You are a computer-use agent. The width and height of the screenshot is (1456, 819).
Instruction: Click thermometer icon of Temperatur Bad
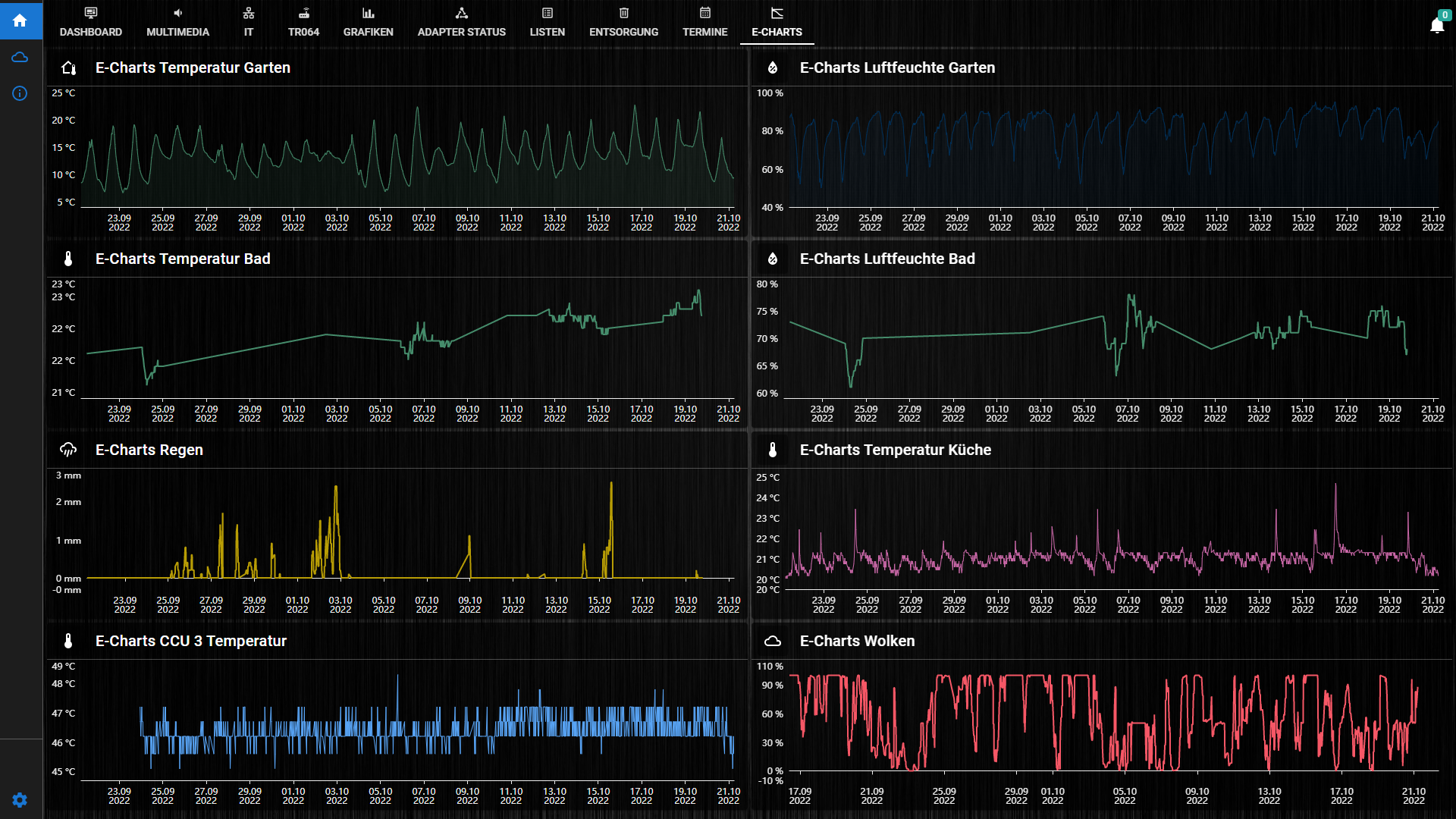point(68,259)
